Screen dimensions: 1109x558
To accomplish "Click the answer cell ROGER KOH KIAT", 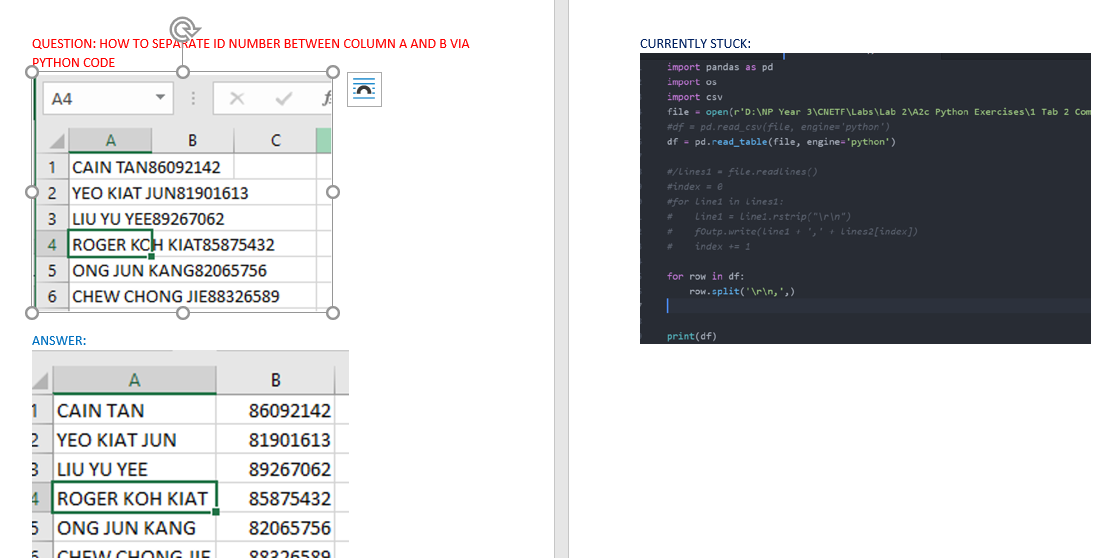I will click(134, 499).
